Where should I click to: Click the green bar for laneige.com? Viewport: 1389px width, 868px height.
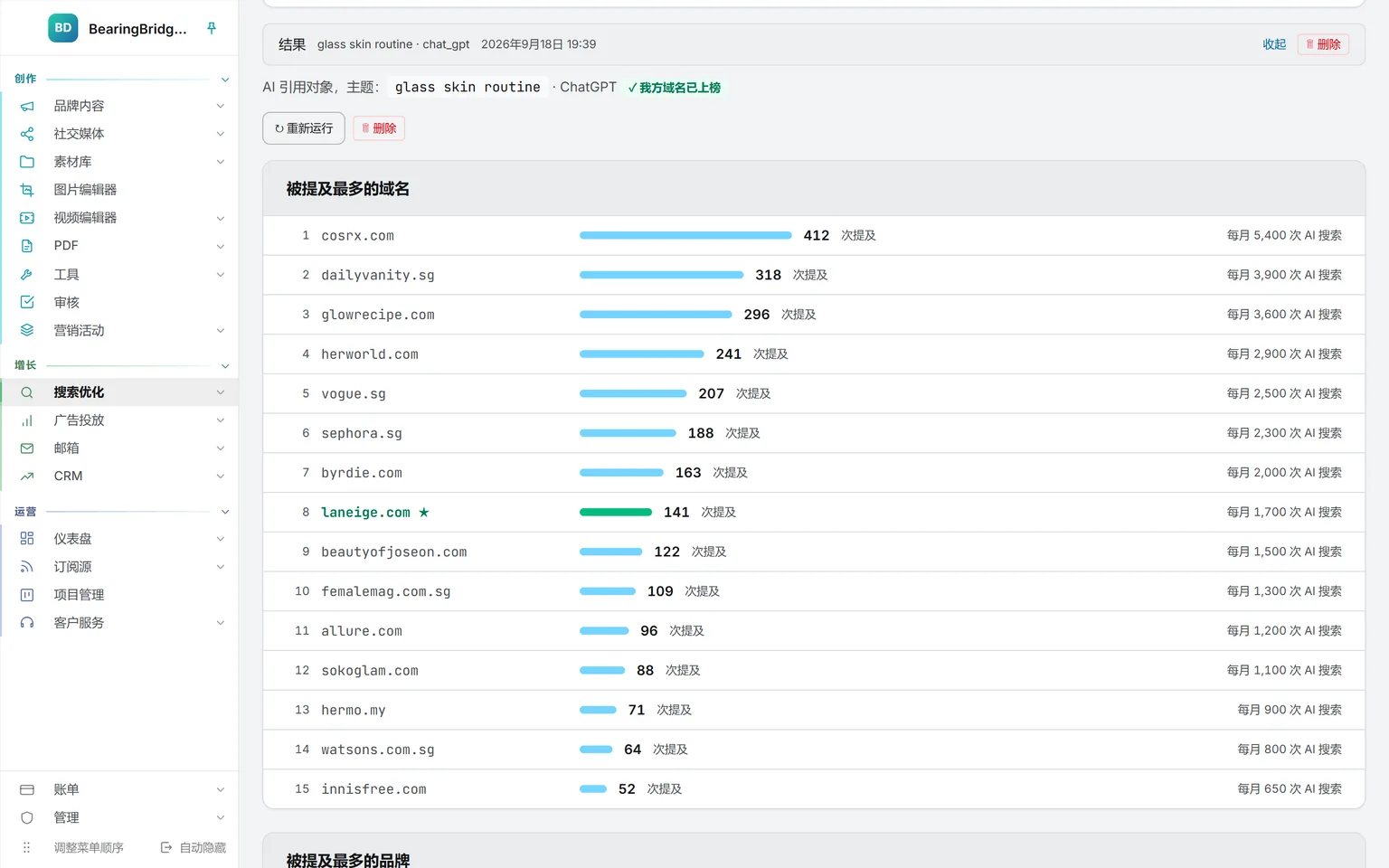[x=616, y=513]
